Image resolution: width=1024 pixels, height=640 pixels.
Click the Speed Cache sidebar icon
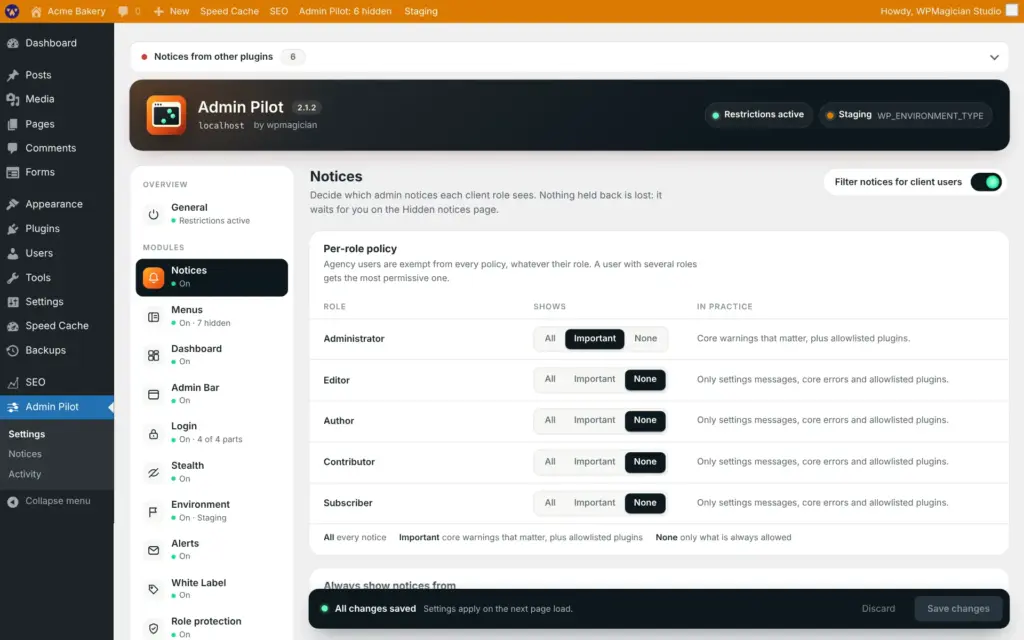[x=13, y=326]
